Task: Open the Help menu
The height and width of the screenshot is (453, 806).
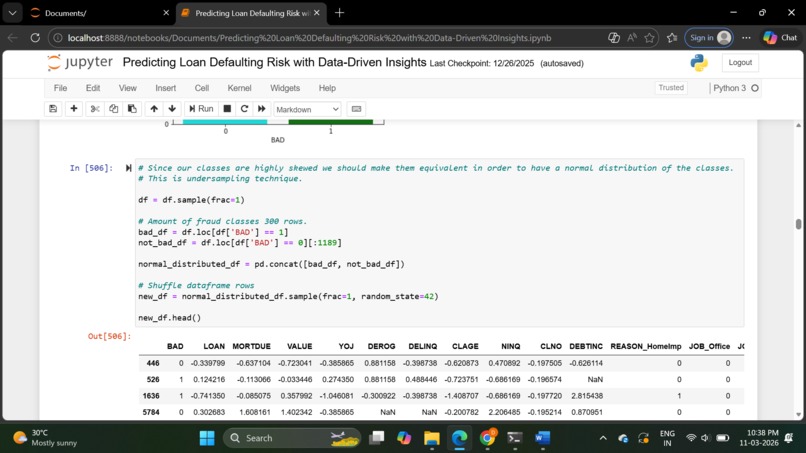Action: point(327,88)
